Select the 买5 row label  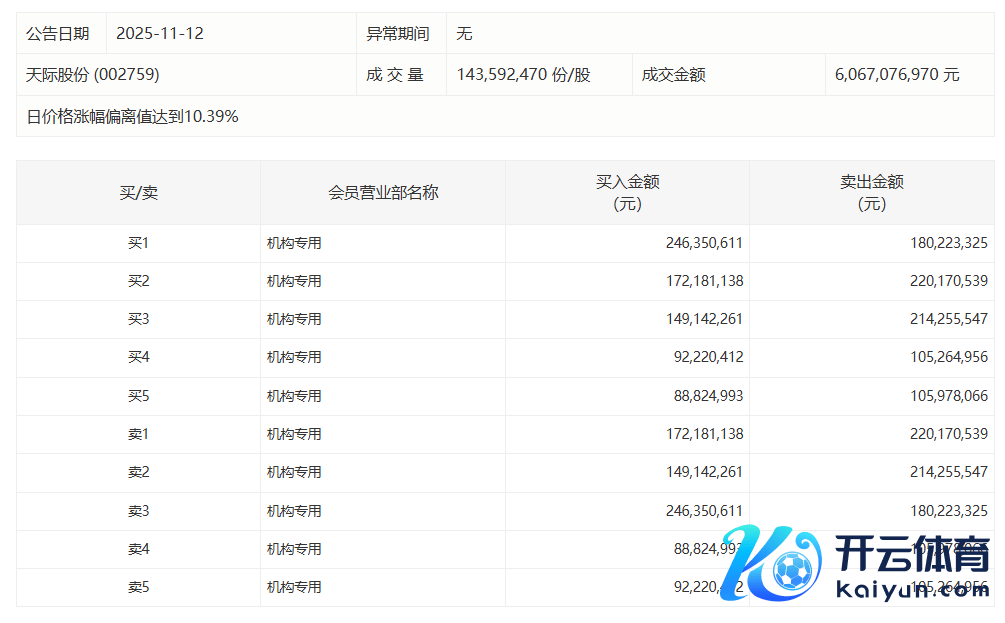click(x=138, y=396)
